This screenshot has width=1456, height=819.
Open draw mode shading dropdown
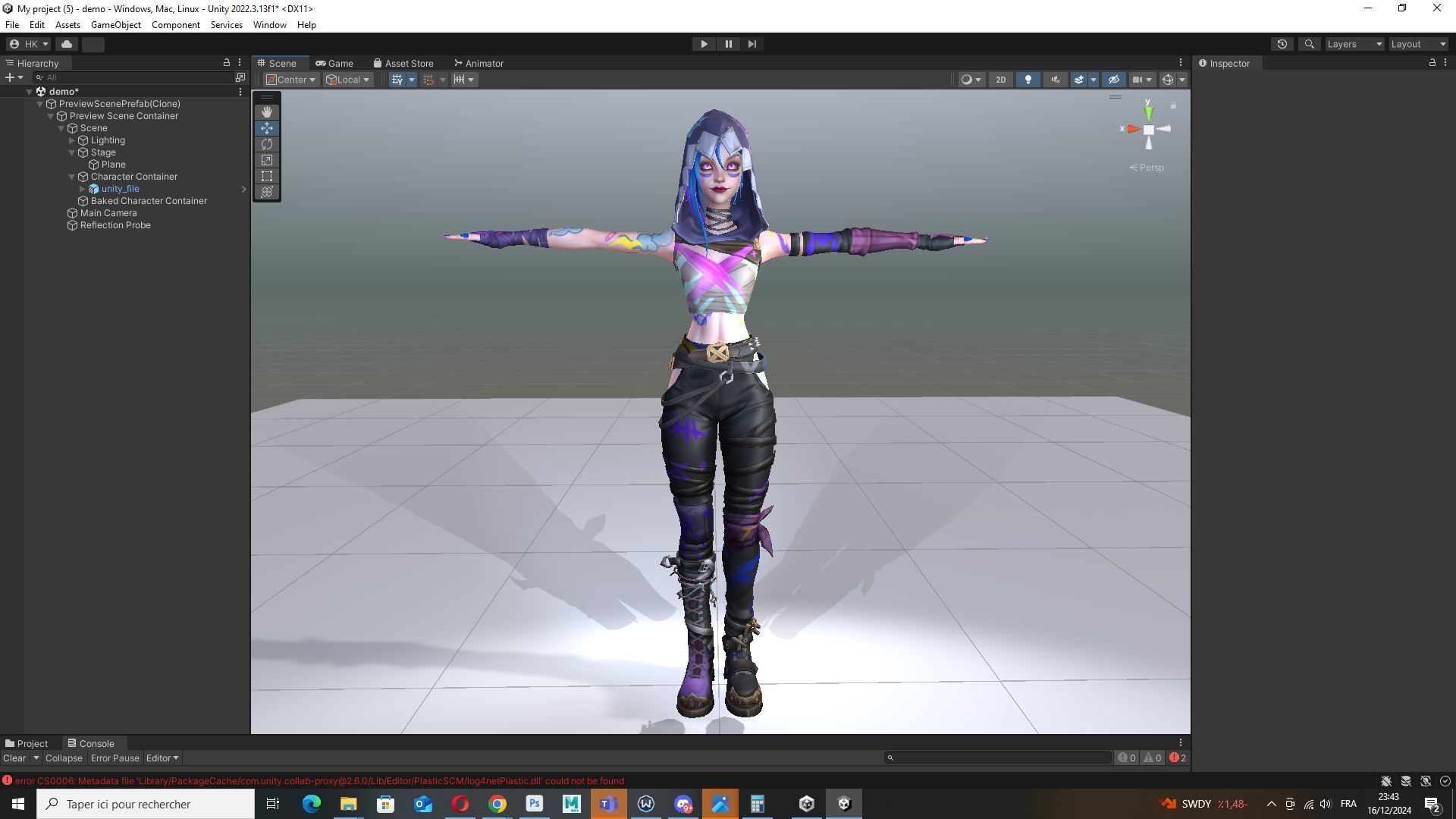point(971,80)
